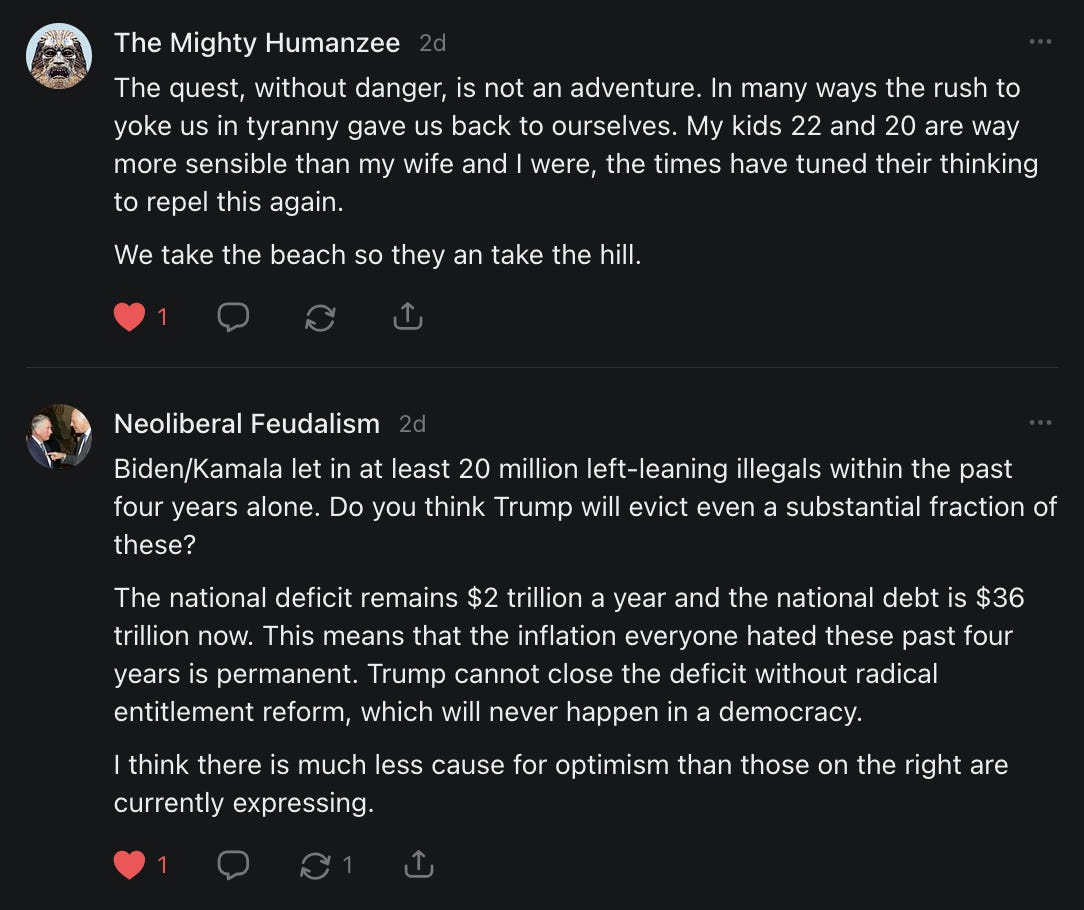Viewport: 1084px width, 910px height.
Task: Click share icon under Neoliberal Feudalism's comment
Action: (x=418, y=865)
